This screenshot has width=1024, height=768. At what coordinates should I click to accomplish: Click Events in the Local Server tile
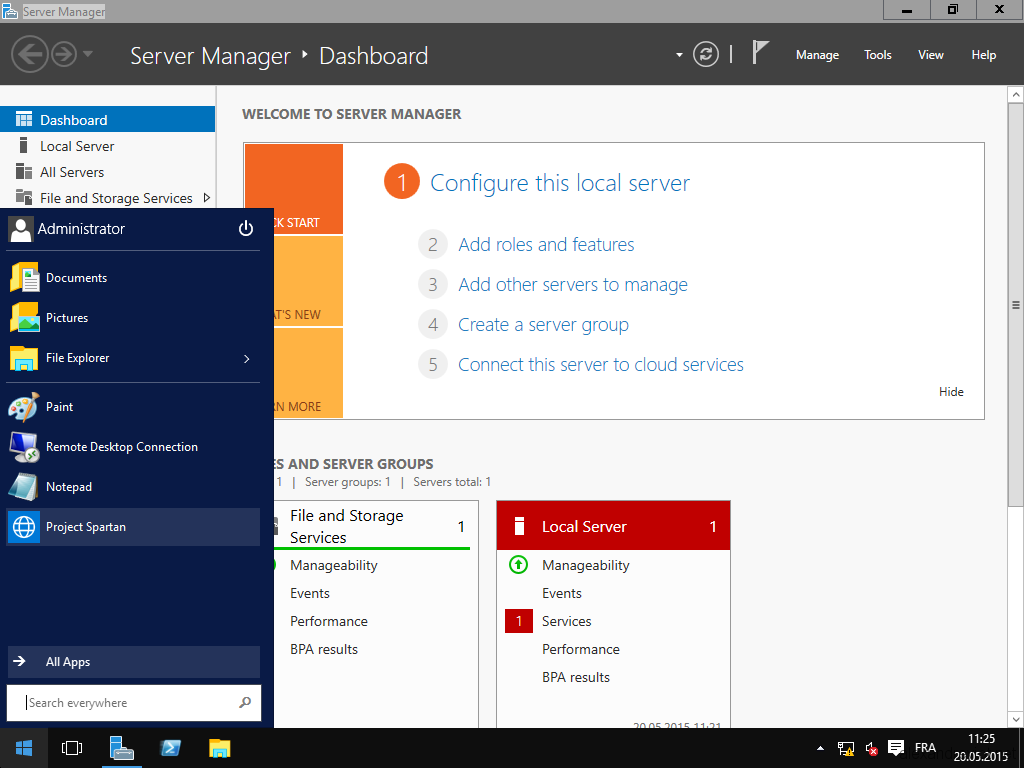click(x=562, y=593)
